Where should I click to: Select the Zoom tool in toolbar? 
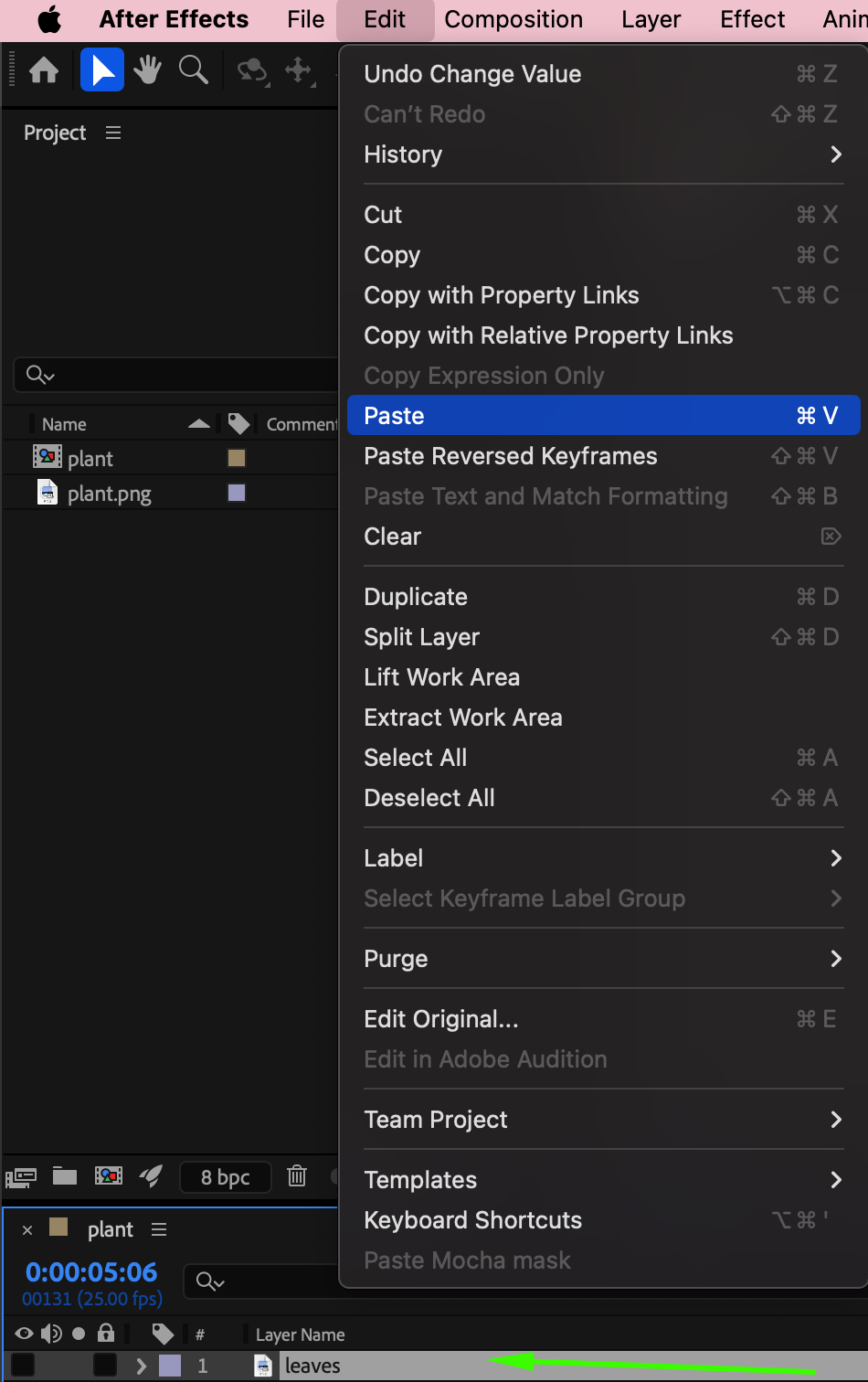[x=193, y=70]
